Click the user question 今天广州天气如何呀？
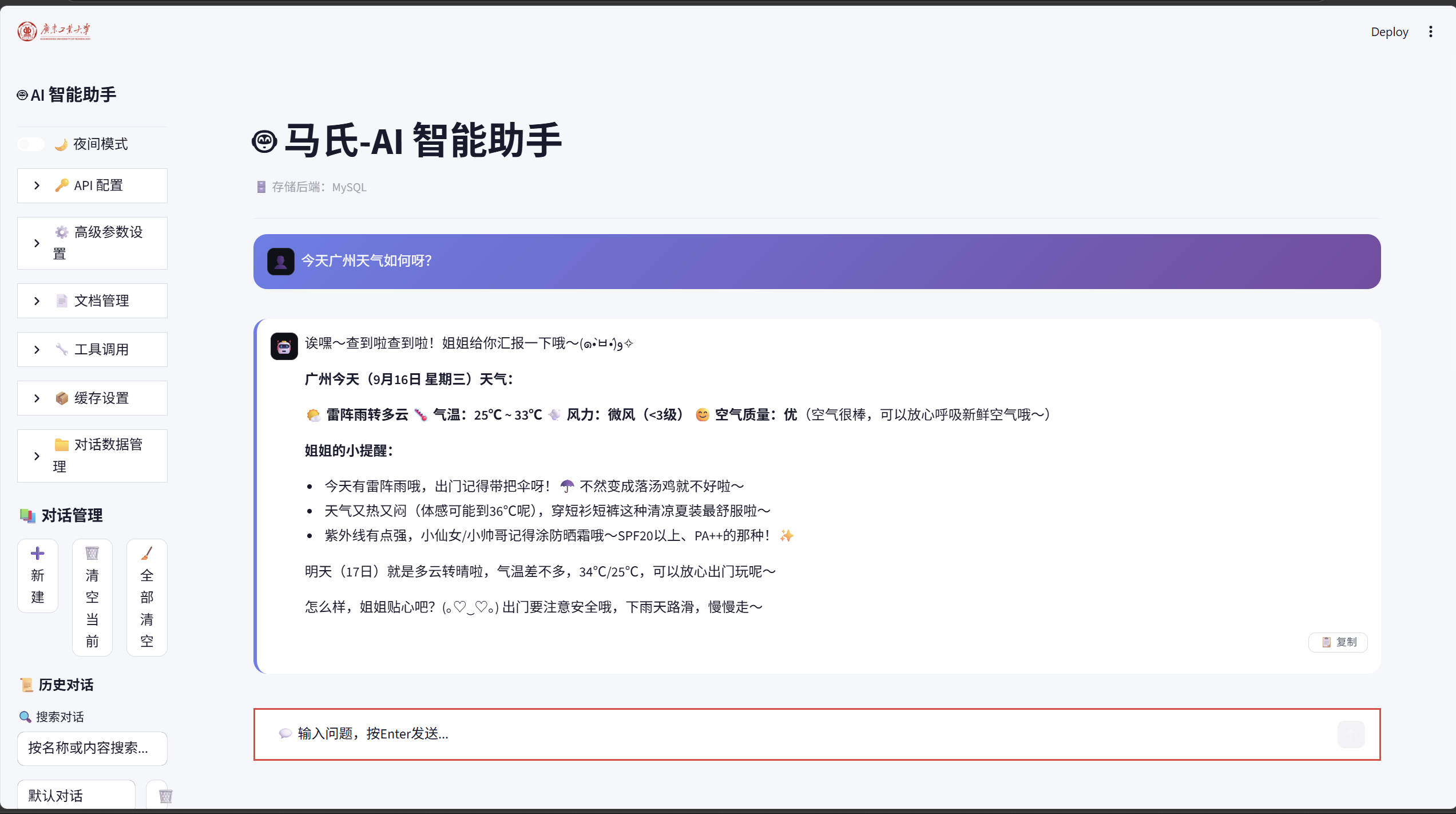Image resolution: width=1456 pixels, height=814 pixels. pyautogui.click(x=367, y=261)
